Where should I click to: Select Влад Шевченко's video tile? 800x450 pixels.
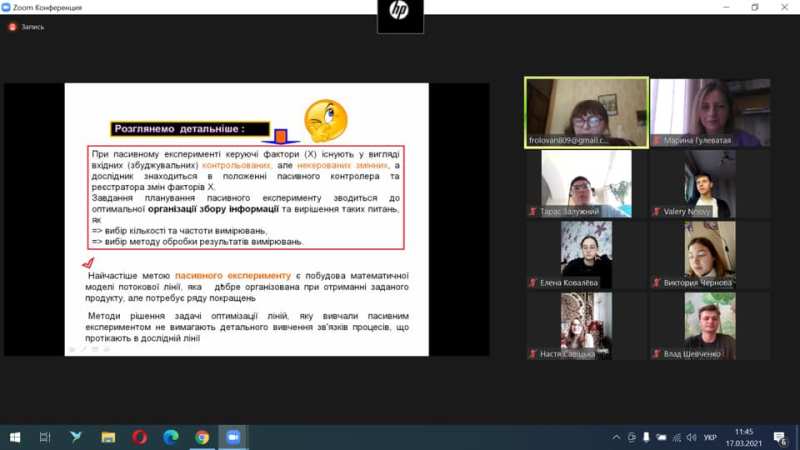click(710, 325)
